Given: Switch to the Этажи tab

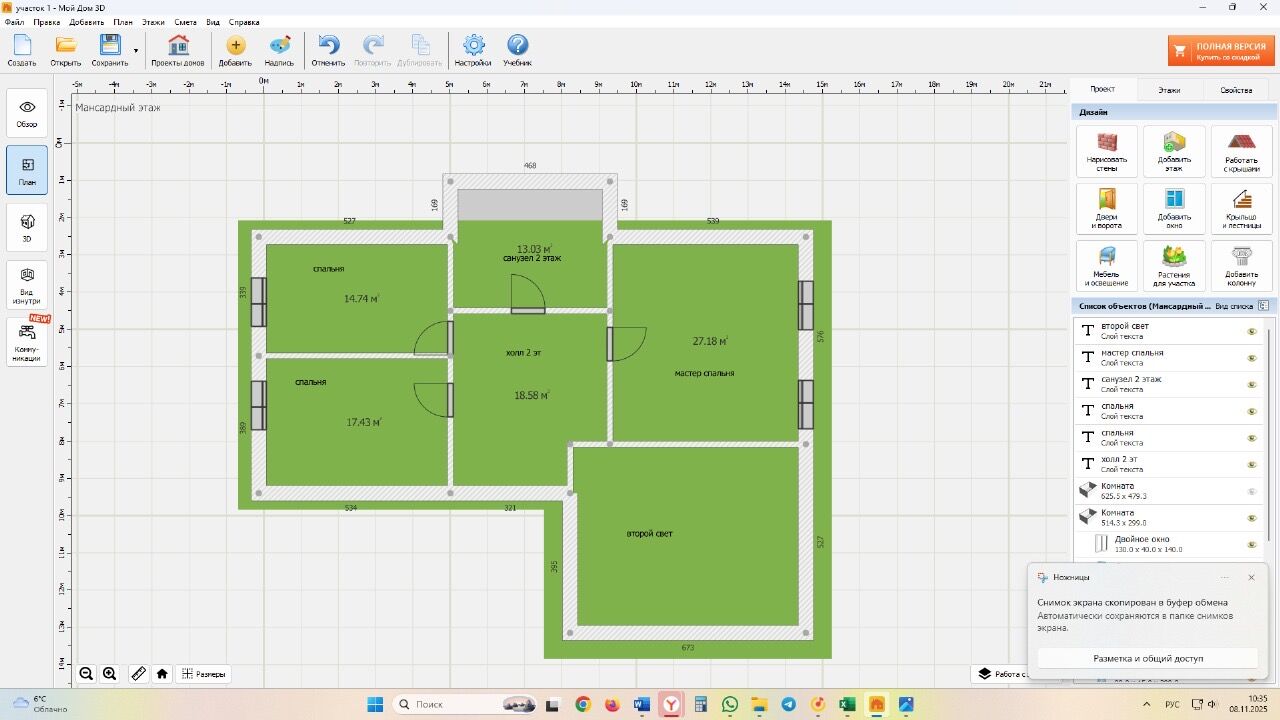Looking at the screenshot, I should pyautogui.click(x=1169, y=90).
